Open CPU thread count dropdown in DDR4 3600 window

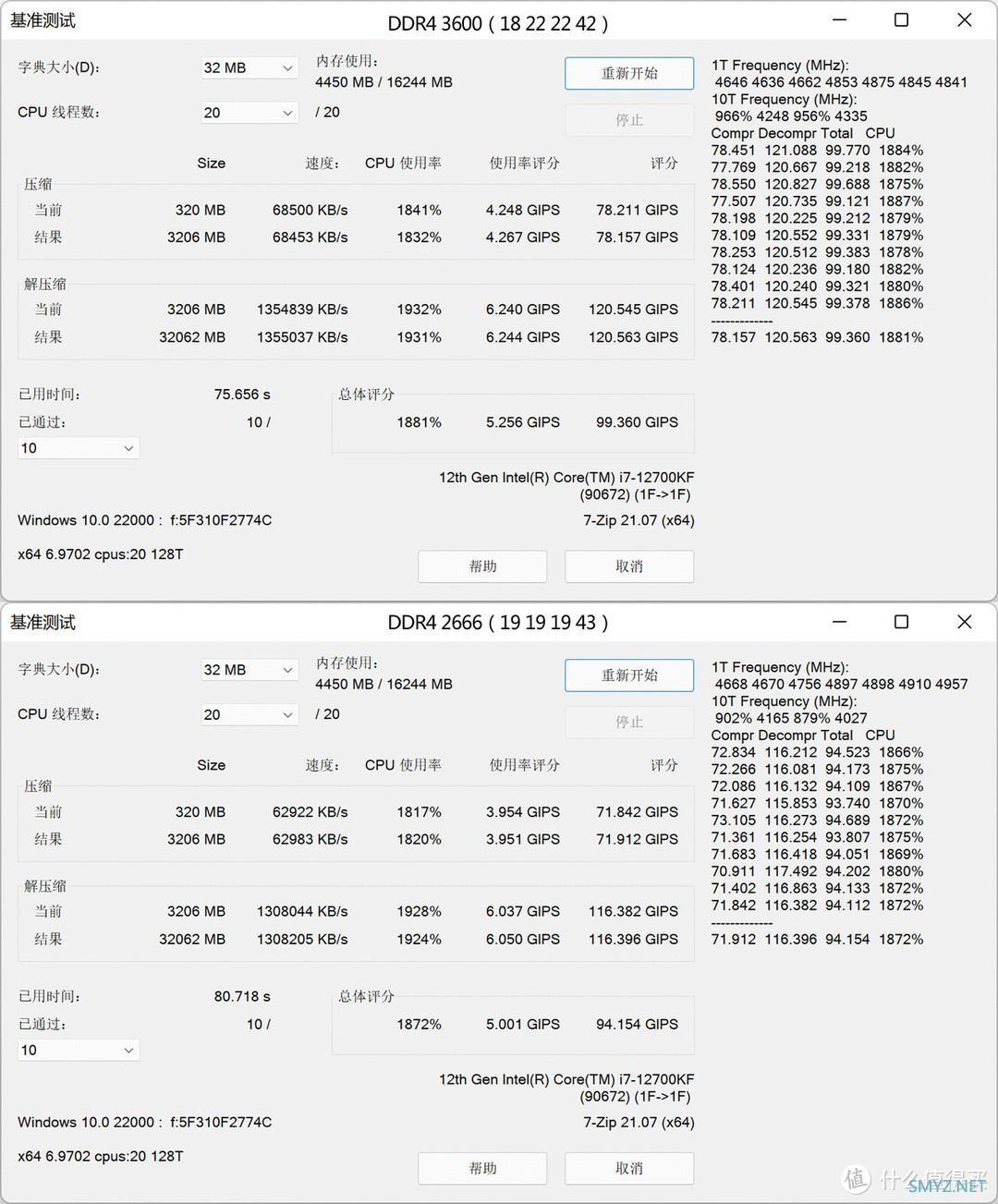coord(249,113)
